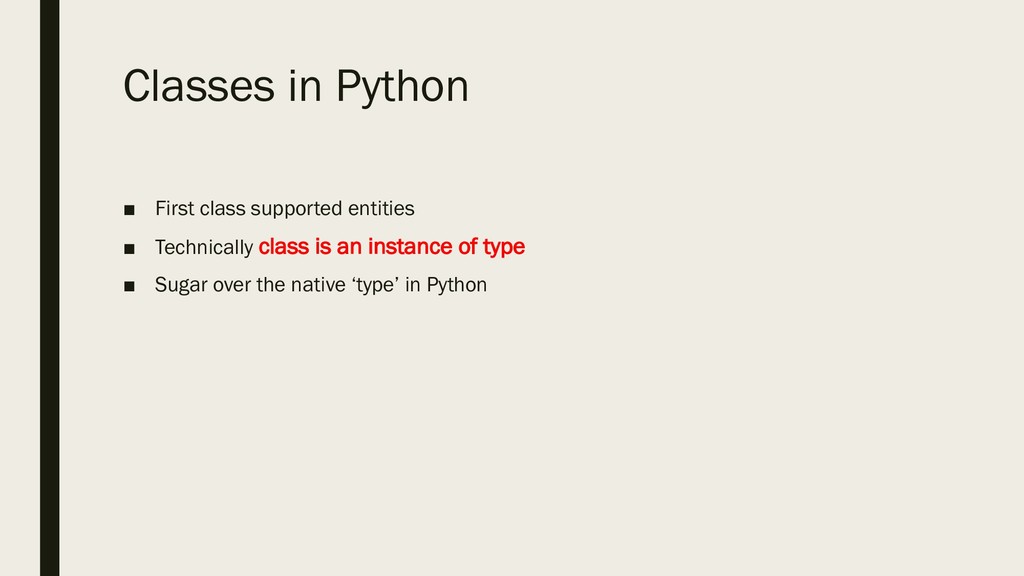Select the 'First class supported entities' line
Image resolution: width=1024 pixels, height=576 pixels.
click(284, 209)
